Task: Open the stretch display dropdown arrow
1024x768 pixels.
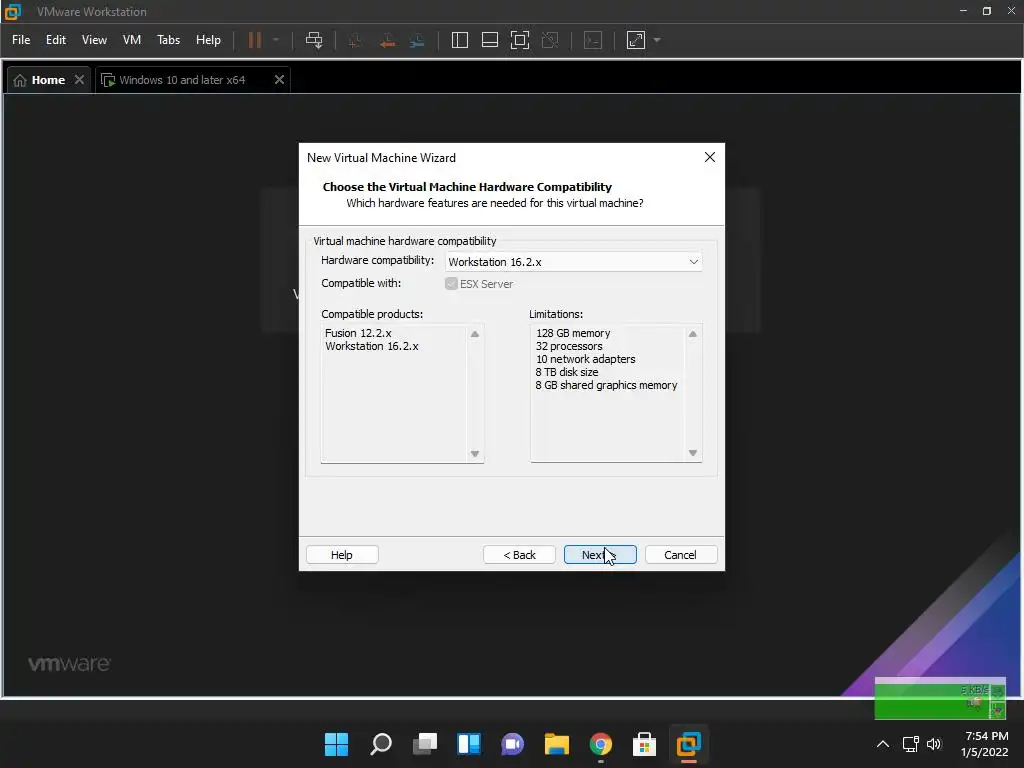Action: [x=657, y=40]
